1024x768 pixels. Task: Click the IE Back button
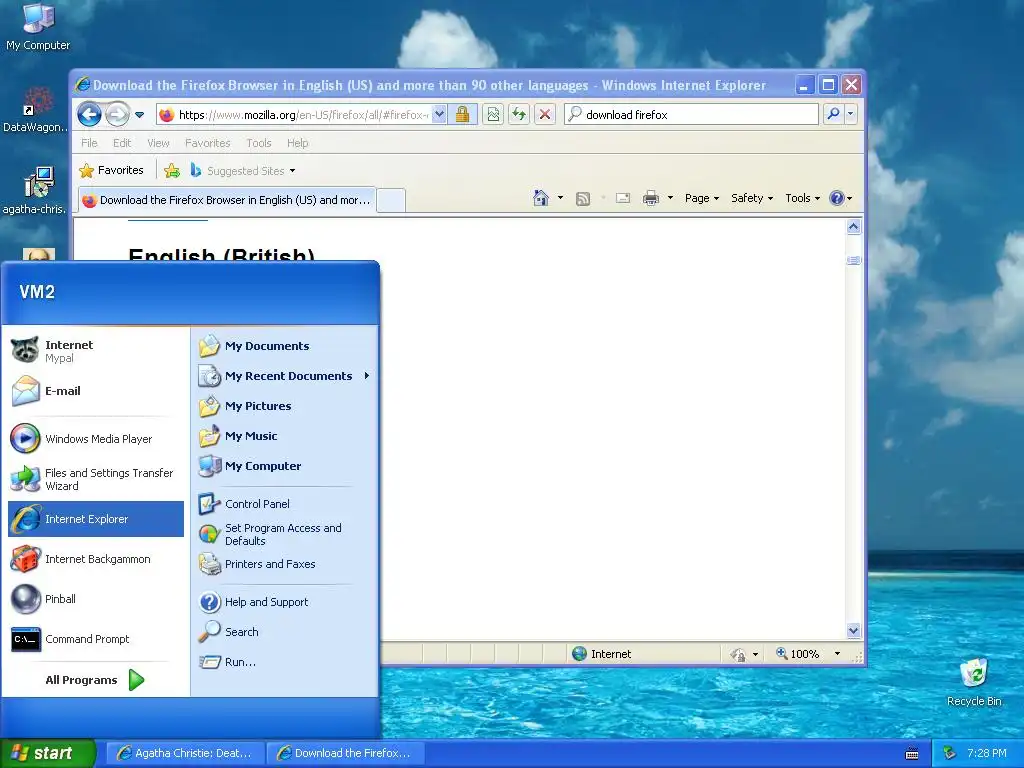[89, 115]
